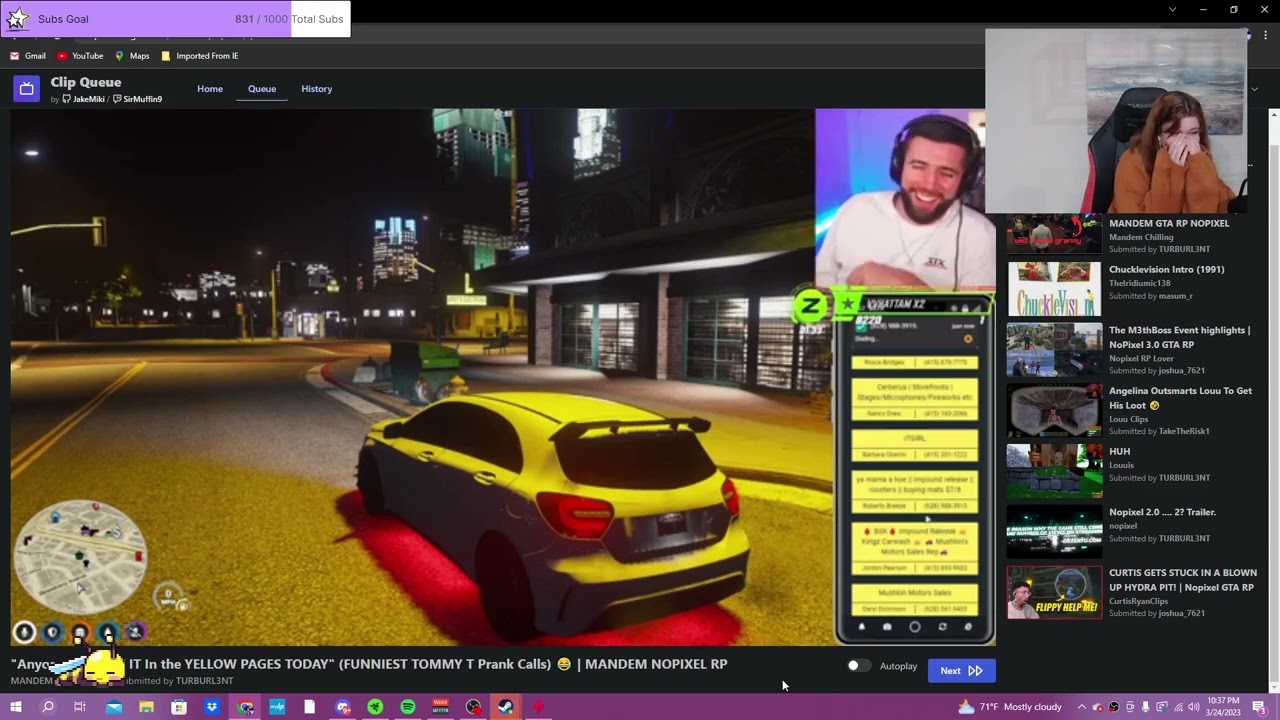Select the Chucklevision Intro (1991) thumbnail
1280x720 pixels.
[x=1054, y=289]
